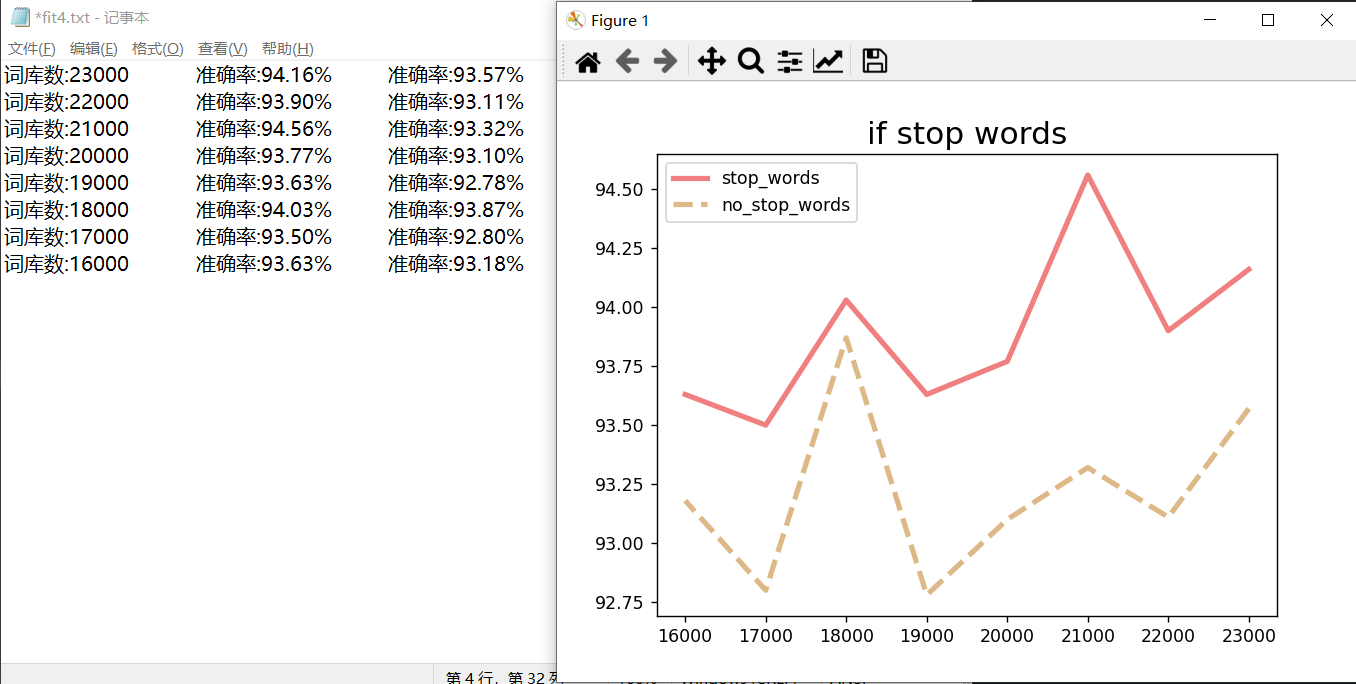Click value 准确率:93.57% in Notepad
The width and height of the screenshot is (1356, 684).
tap(456, 75)
